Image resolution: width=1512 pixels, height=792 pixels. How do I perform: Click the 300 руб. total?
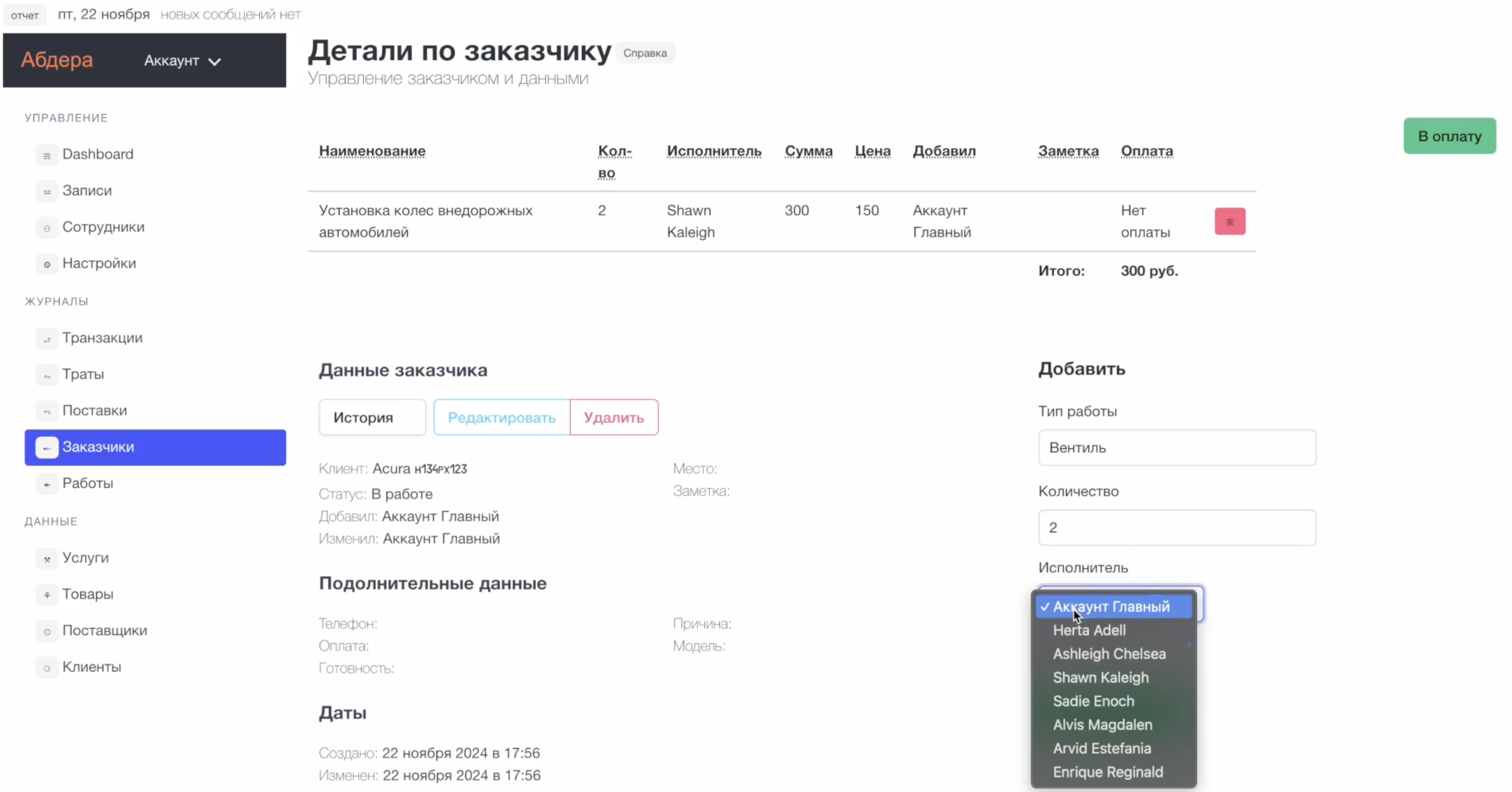1149,271
